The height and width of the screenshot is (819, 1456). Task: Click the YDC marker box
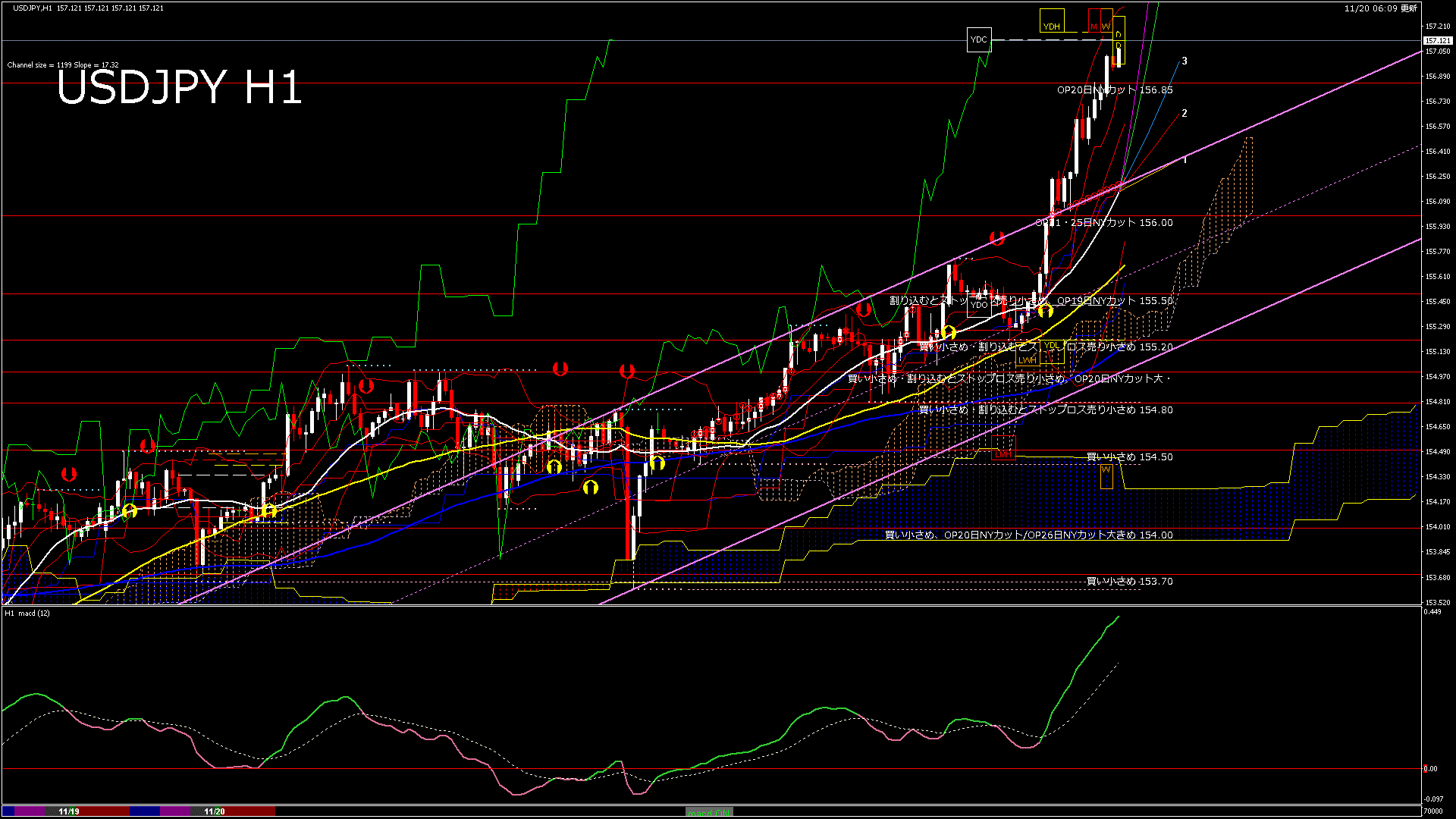point(978,39)
